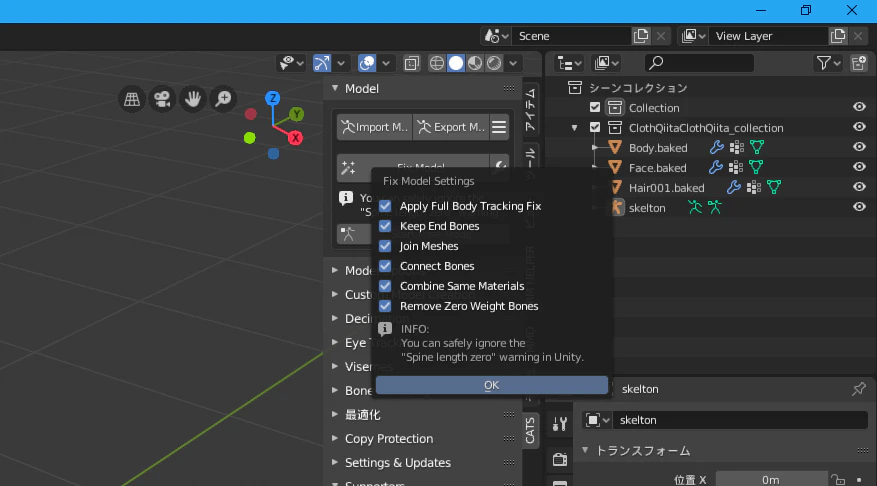
Task: Uncheck Apply Full Body Tracking Fix
Action: pyautogui.click(x=385, y=206)
